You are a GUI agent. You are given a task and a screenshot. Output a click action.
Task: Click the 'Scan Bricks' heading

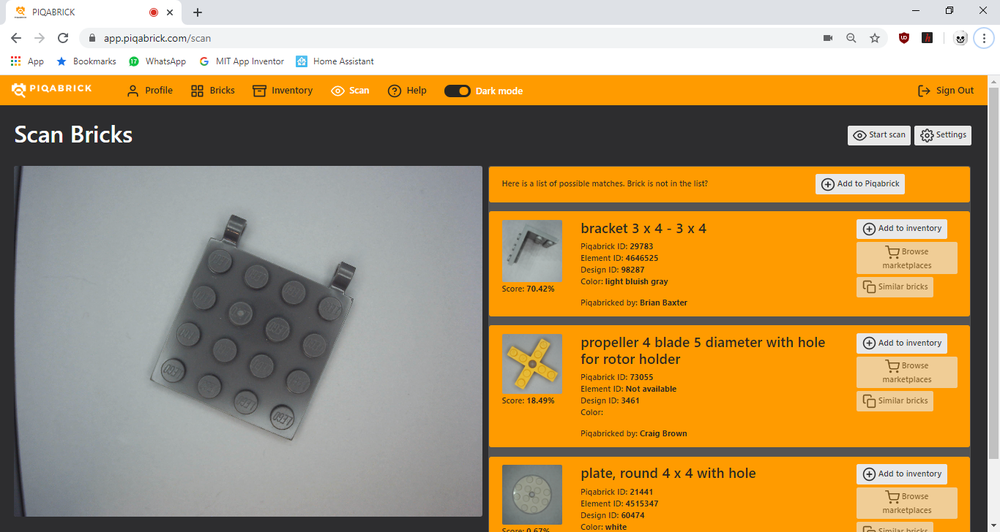(x=73, y=135)
